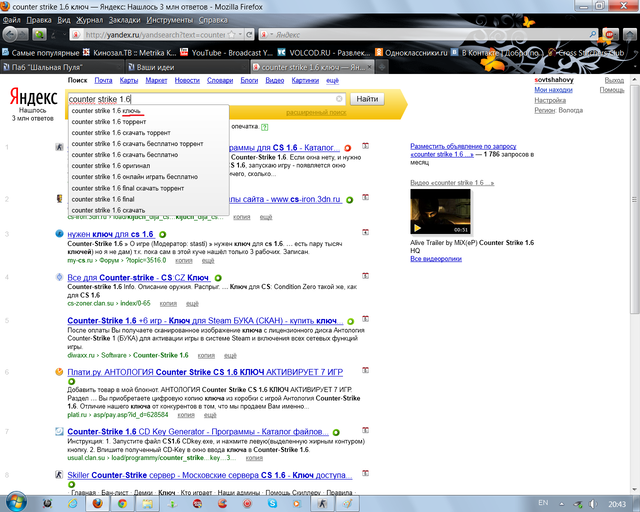Select suggestion "counter strike 1.6 онлайн играть бесплатно"
Screen dimensions: 640x512
[149, 177]
